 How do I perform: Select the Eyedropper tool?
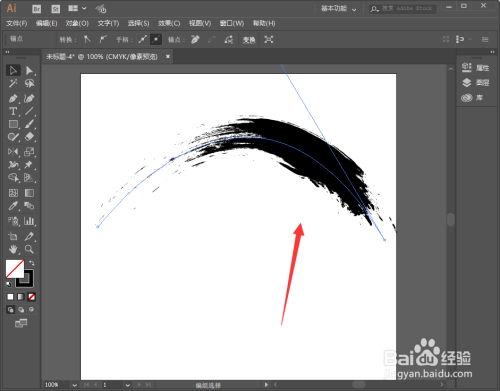[x=13, y=206]
